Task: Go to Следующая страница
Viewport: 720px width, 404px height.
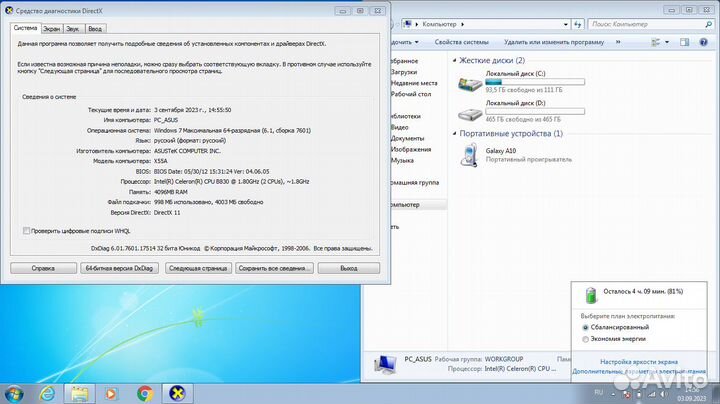Action: 198,268
